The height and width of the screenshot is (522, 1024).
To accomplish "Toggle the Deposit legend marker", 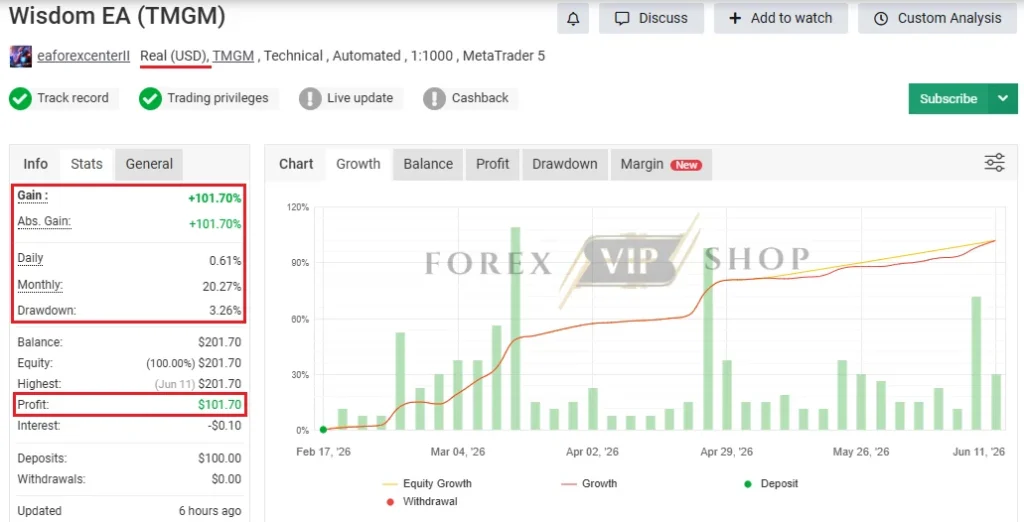I will click(x=771, y=483).
